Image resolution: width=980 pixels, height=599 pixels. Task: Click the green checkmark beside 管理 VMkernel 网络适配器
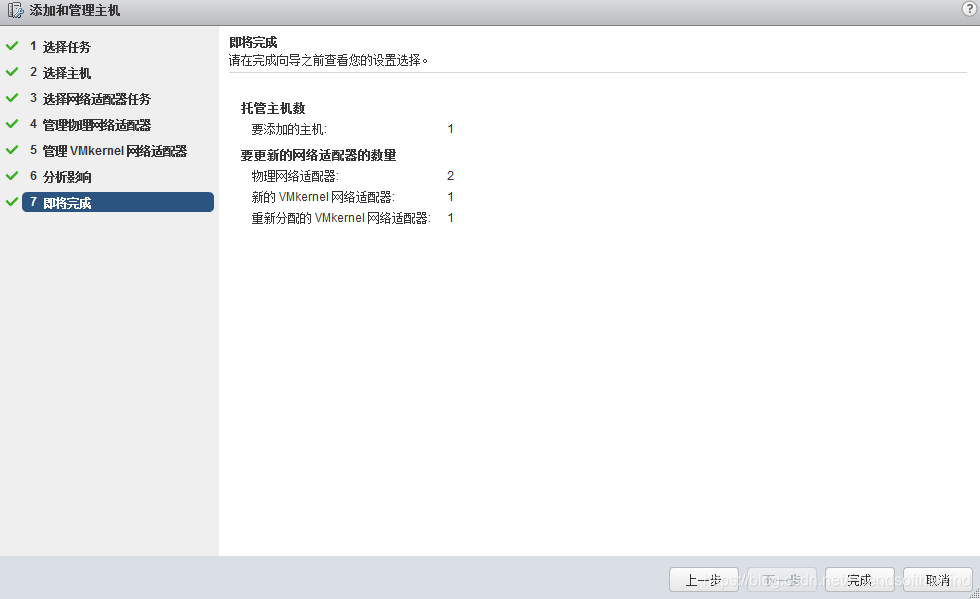(12, 150)
